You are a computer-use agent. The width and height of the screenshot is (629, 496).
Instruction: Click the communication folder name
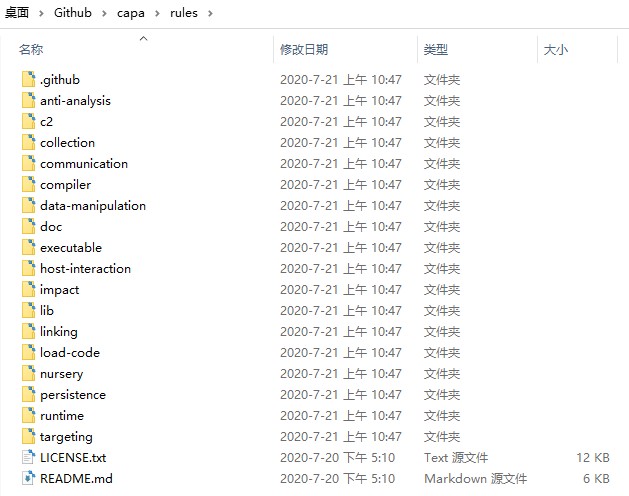pyautogui.click(x=84, y=163)
